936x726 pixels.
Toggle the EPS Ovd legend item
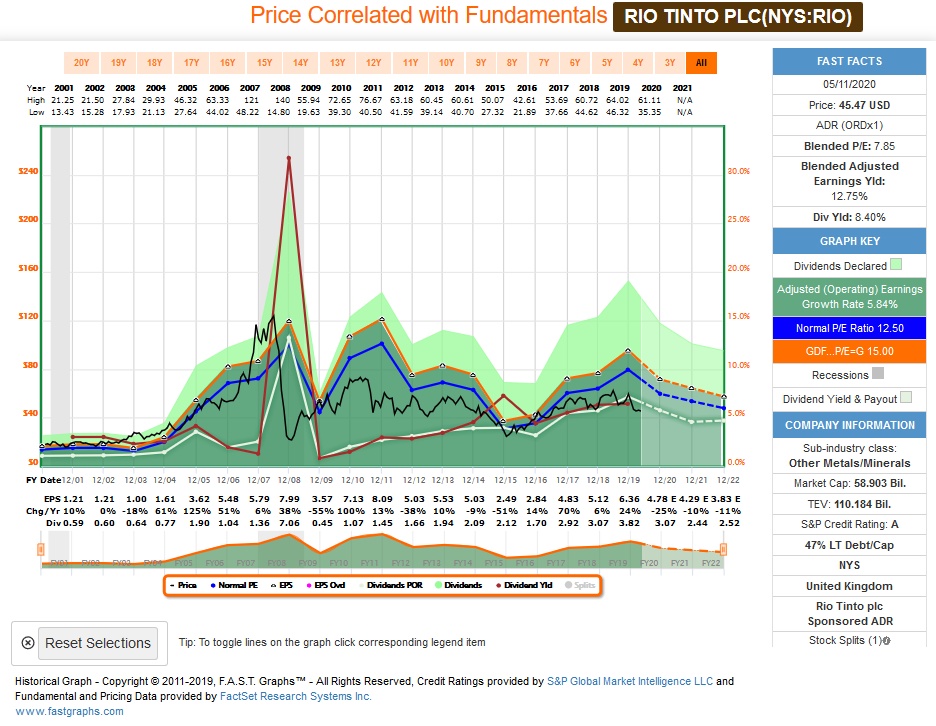[x=326, y=585]
